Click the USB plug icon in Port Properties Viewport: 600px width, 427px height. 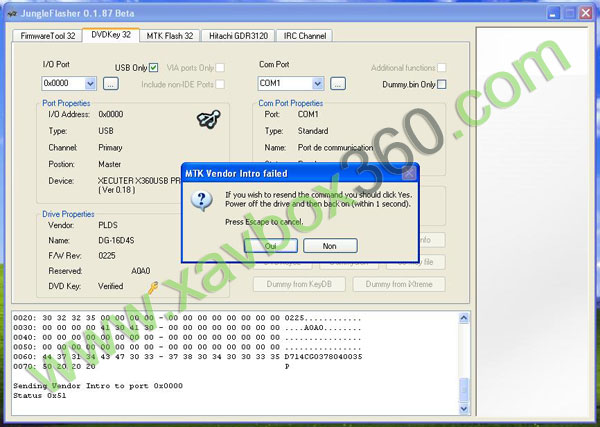[x=209, y=119]
